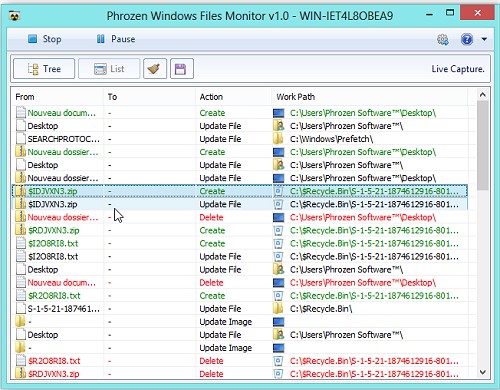Sort by the From column header
500x390 pixels.
pos(58,97)
